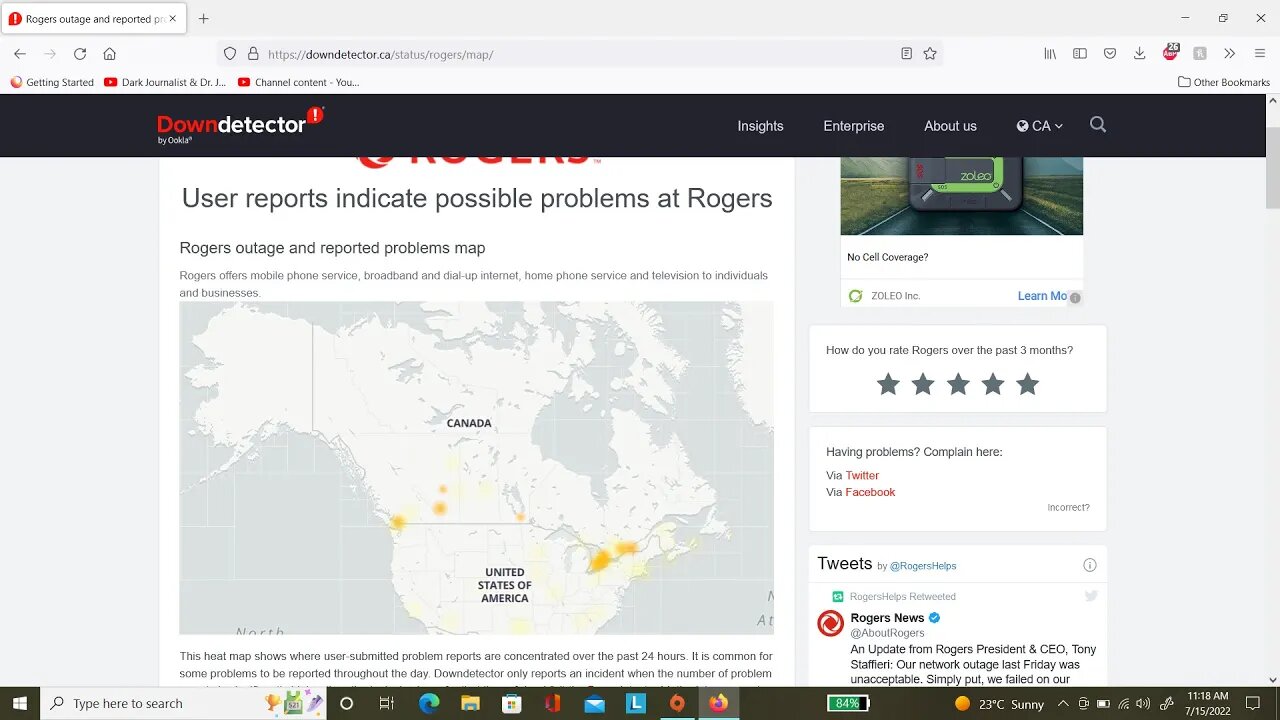1280x720 pixels.
Task: Open @RogersHelps Twitter handle link
Action: 923,566
